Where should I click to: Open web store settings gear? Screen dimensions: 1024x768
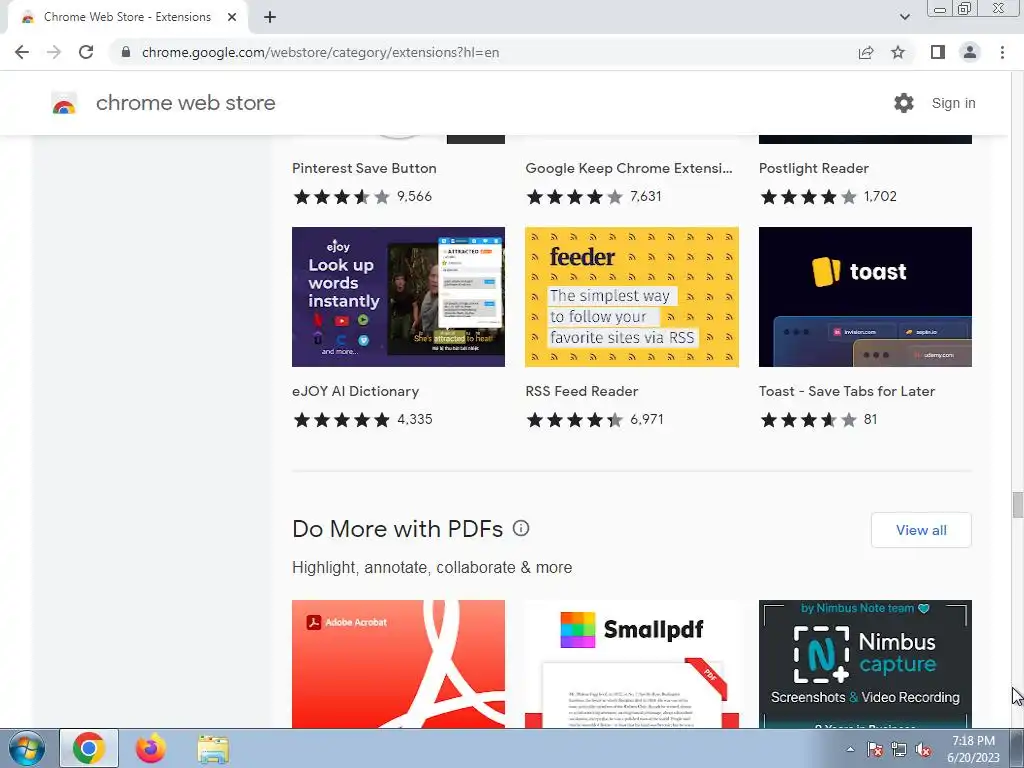tap(904, 103)
